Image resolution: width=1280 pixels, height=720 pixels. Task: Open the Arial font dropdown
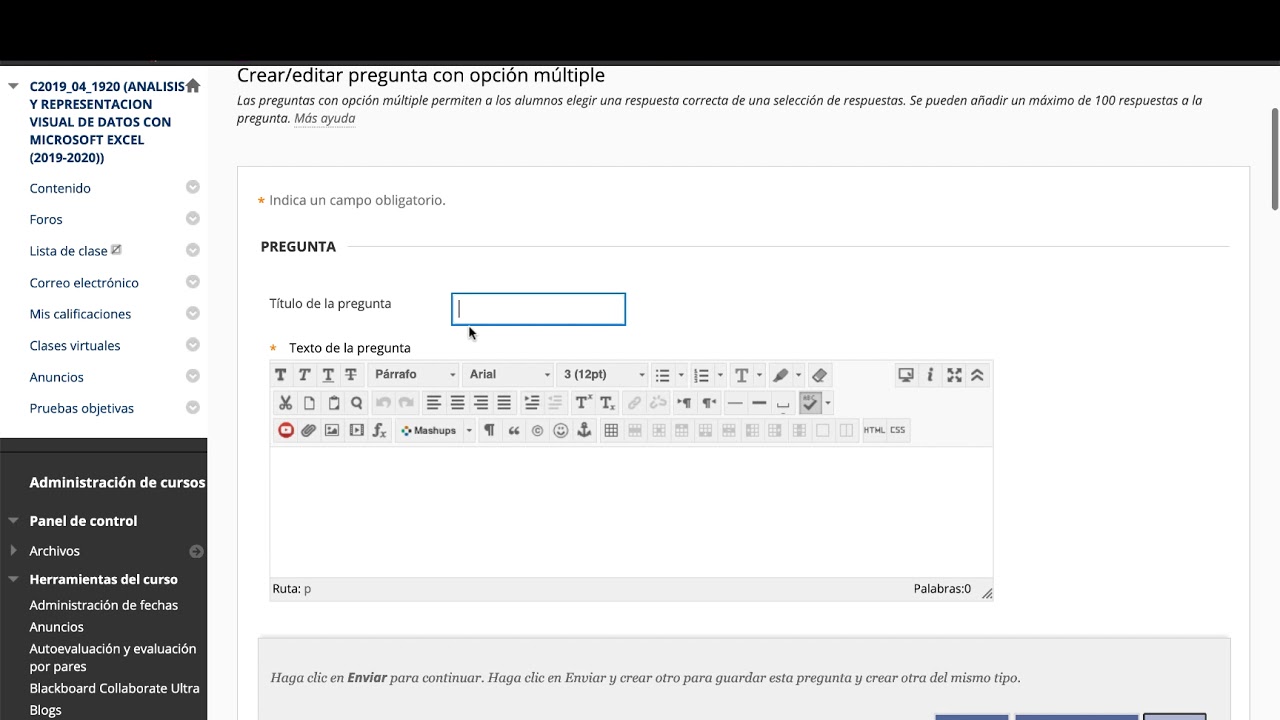click(509, 375)
